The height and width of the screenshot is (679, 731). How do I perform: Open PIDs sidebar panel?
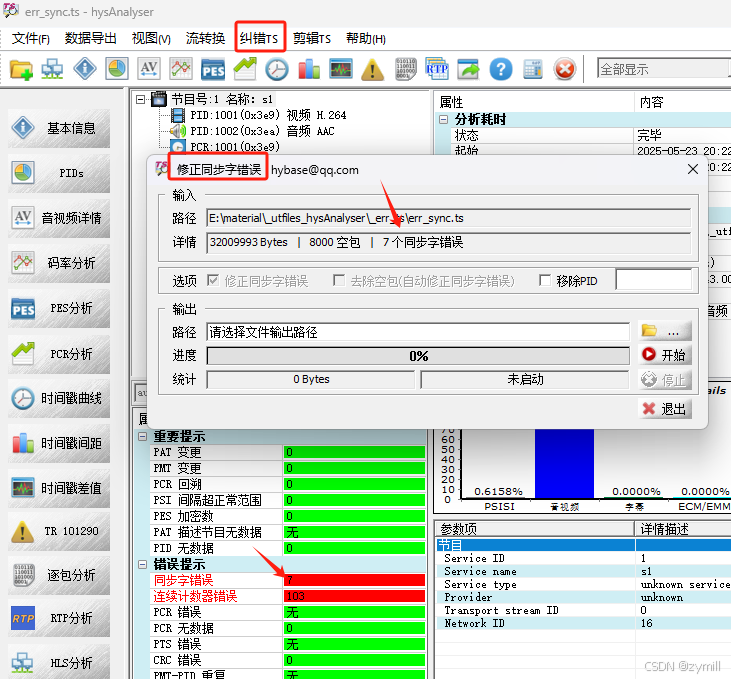(x=59, y=173)
